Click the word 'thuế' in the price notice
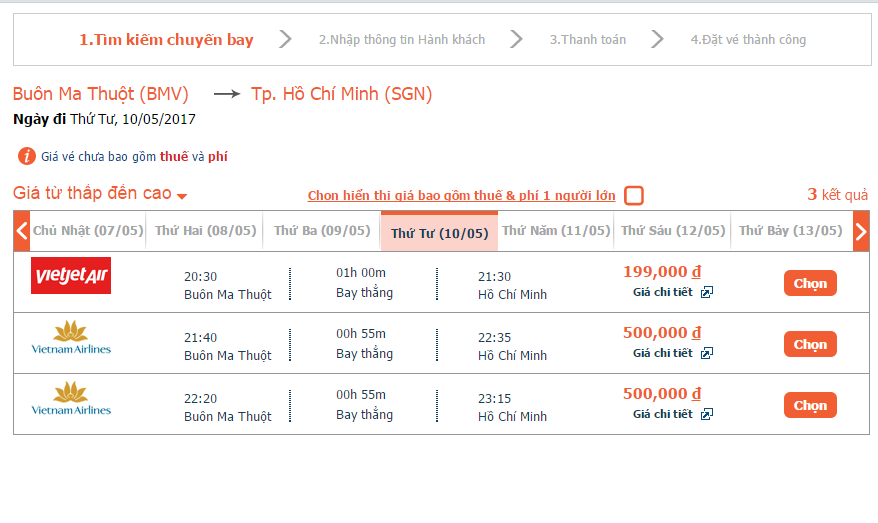878x523 pixels. pyautogui.click(x=174, y=157)
